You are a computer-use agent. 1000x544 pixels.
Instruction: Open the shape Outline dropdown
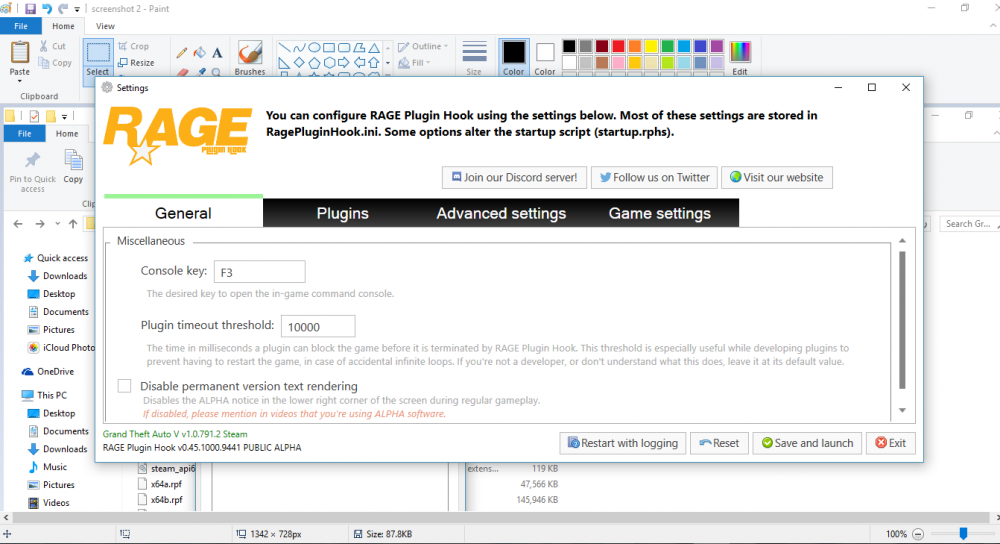423,46
